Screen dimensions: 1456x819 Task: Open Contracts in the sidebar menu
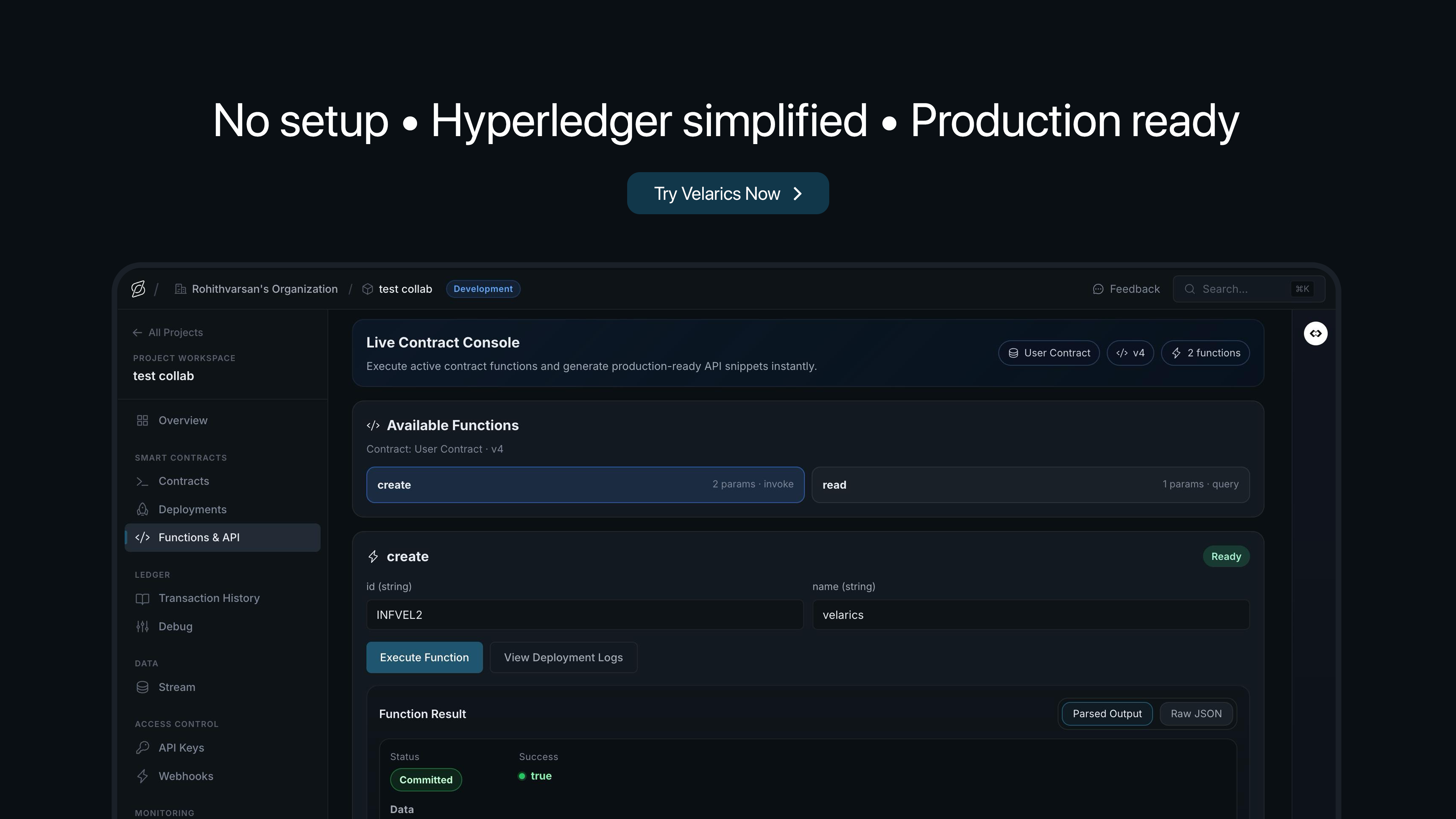point(183,481)
